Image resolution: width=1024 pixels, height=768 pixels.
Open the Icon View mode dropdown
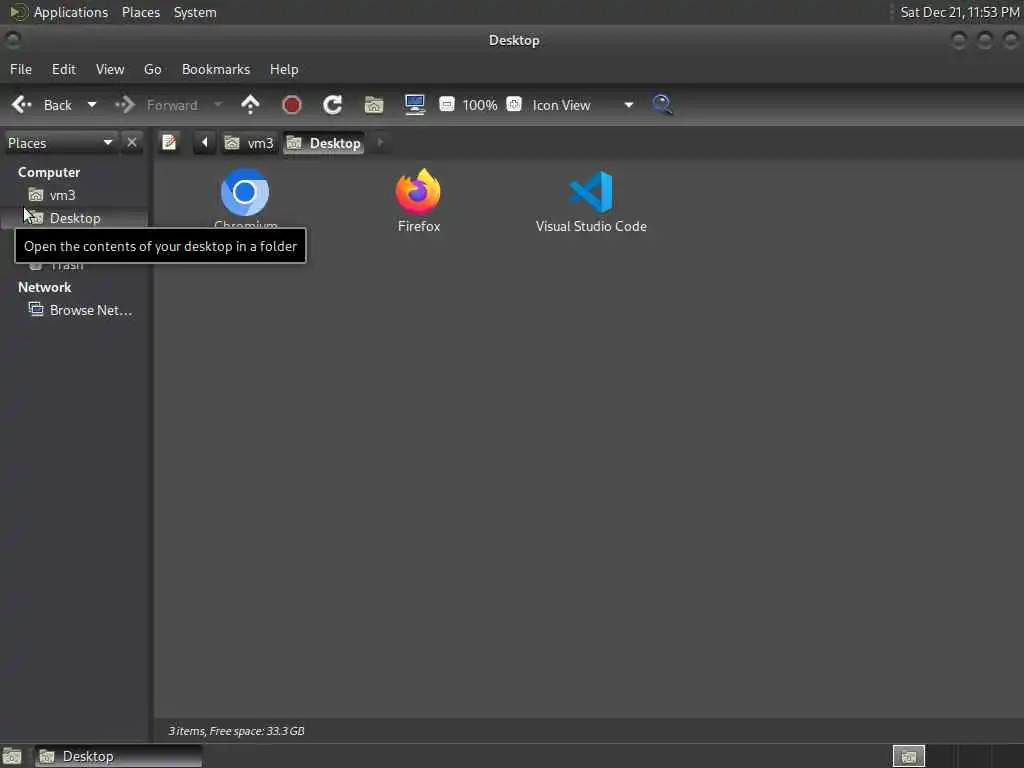point(582,105)
